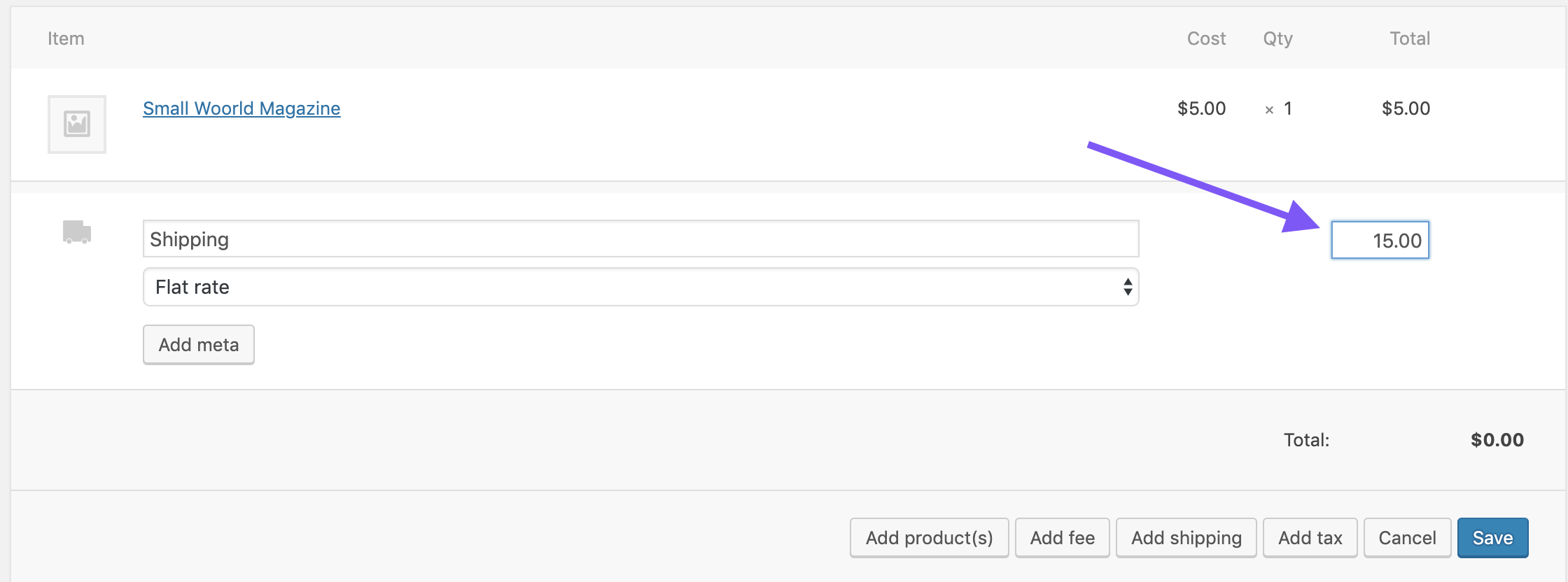Add another shipping line
Screen dimensions: 1568x582
[x=1186, y=537]
